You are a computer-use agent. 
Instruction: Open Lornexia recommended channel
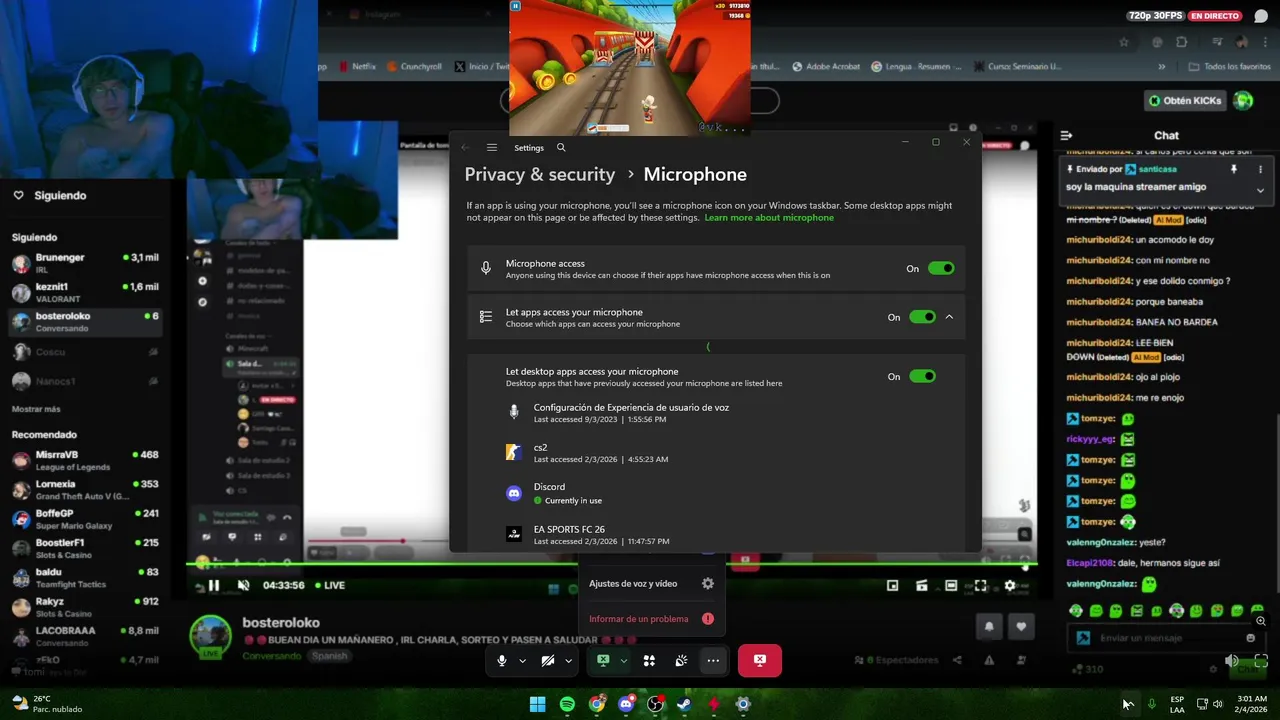[x=85, y=490]
